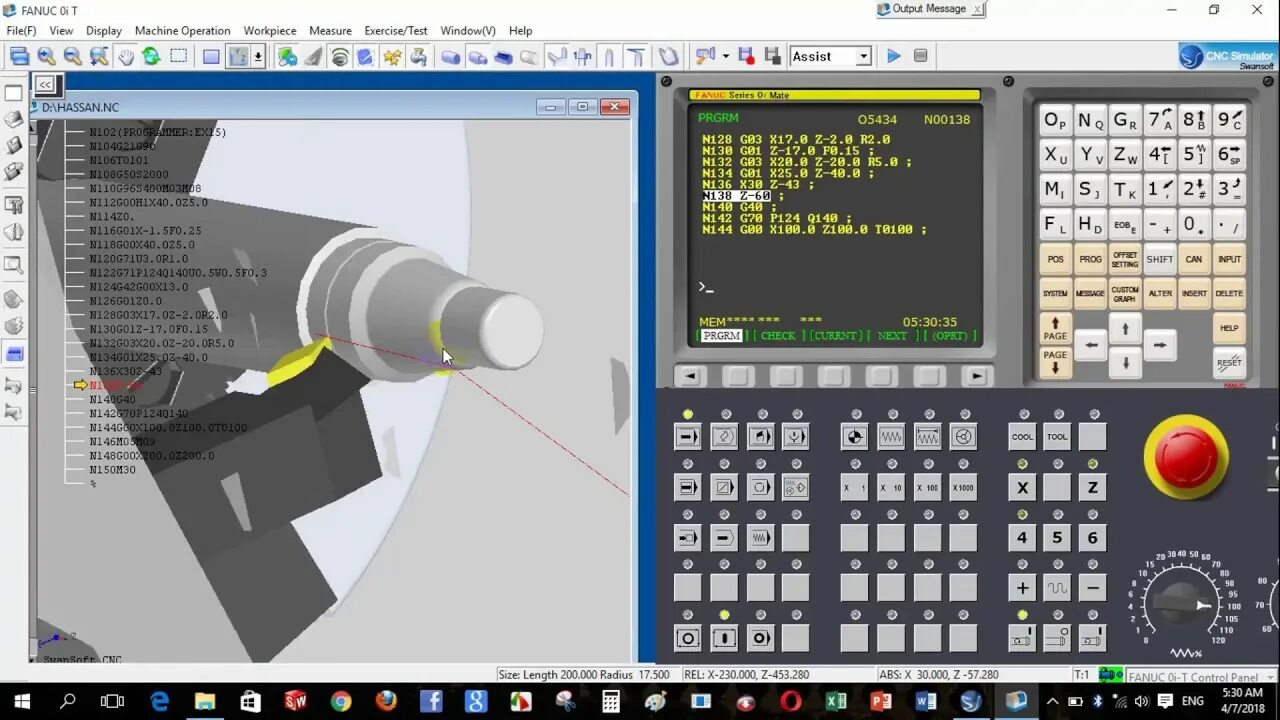Select the dashed rectangle zoom-window tool
The image size is (1280, 720).
[x=178, y=57]
